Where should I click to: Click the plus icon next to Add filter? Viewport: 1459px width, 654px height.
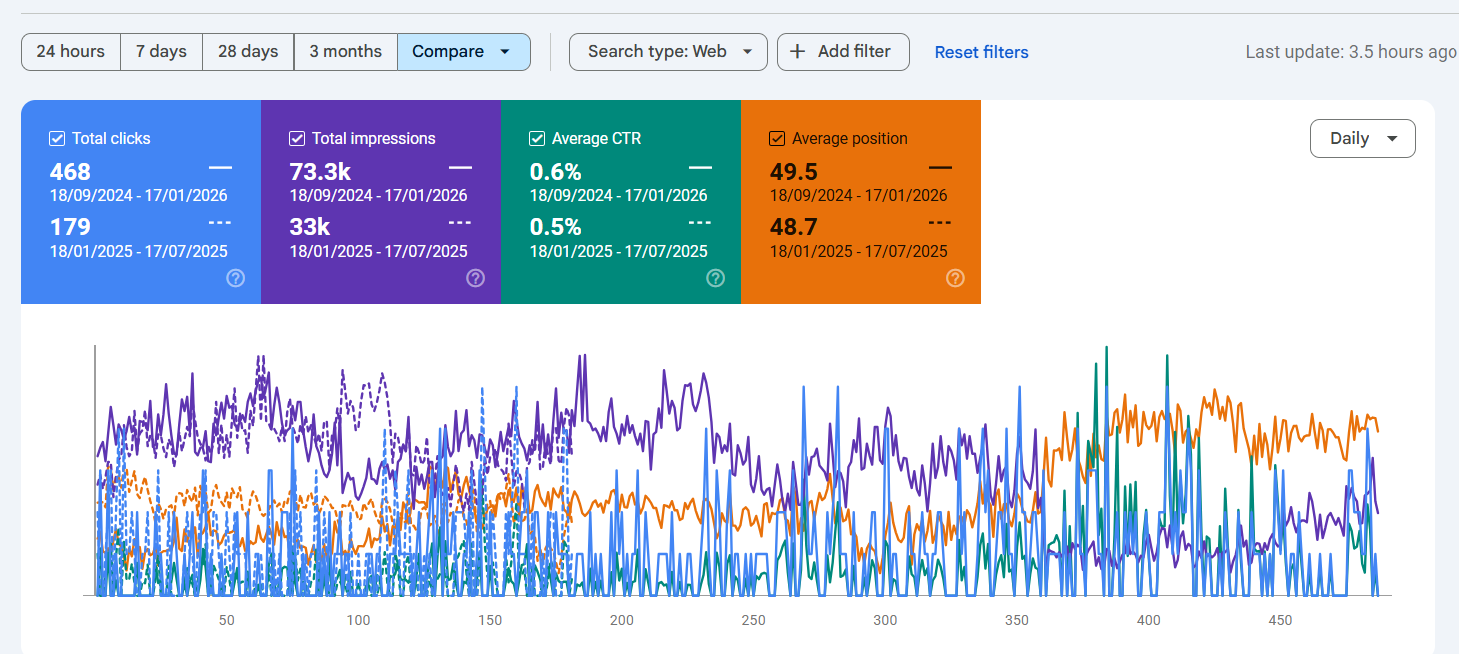pos(795,52)
